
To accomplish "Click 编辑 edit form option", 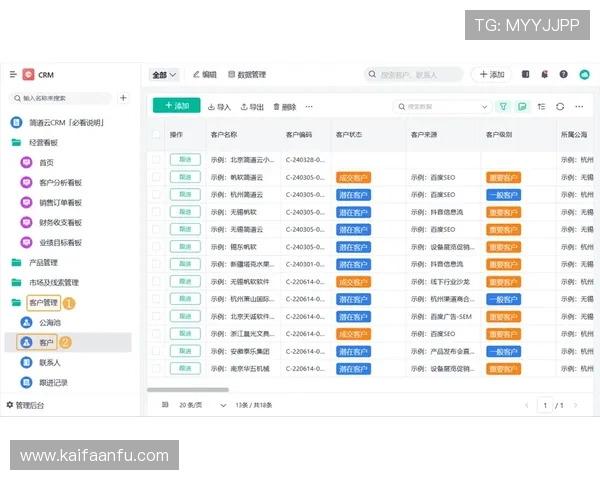I will click(205, 75).
